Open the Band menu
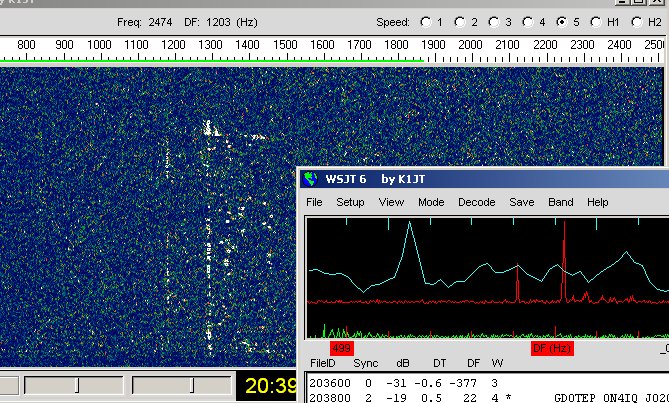669x403 pixels. coord(561,202)
